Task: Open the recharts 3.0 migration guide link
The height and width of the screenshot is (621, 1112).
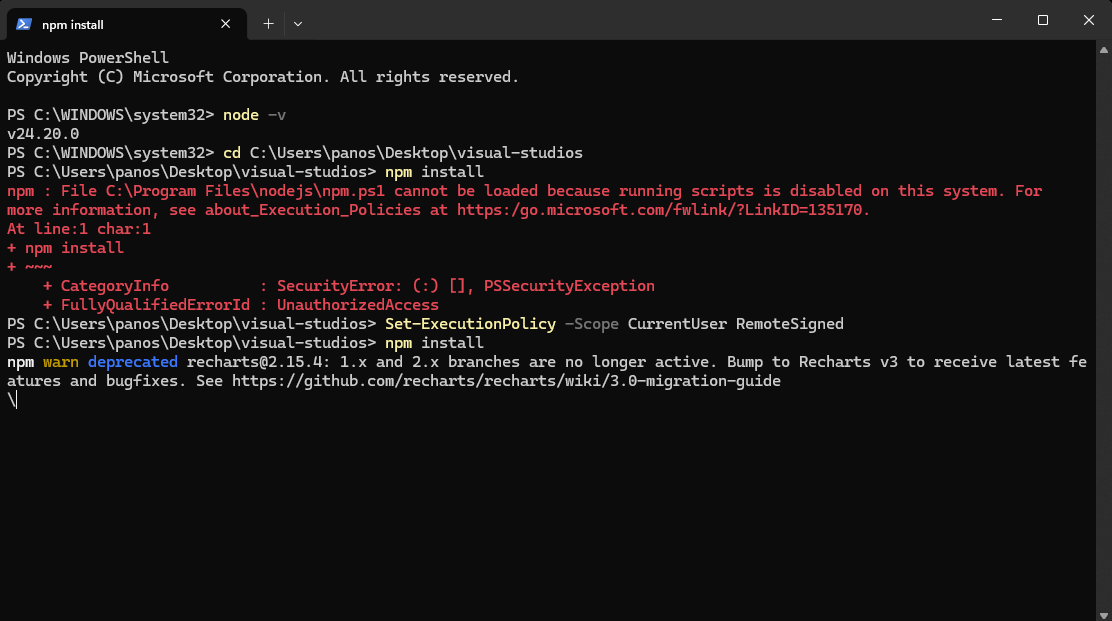Action: point(506,381)
